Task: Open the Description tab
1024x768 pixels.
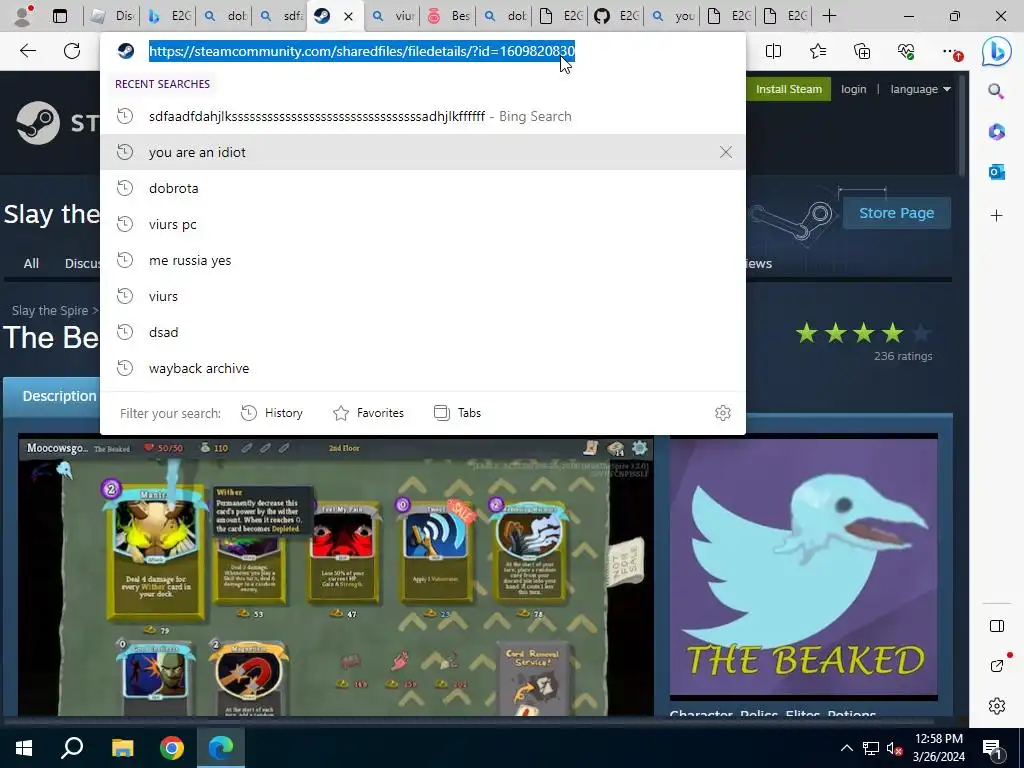Action: [59, 396]
